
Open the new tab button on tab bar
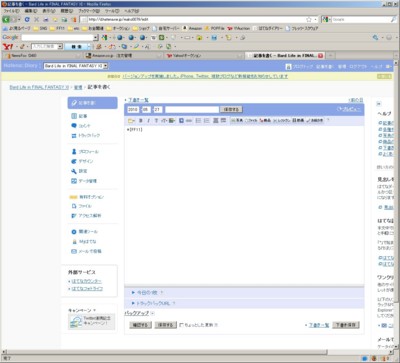pyautogui.click(x=331, y=56)
